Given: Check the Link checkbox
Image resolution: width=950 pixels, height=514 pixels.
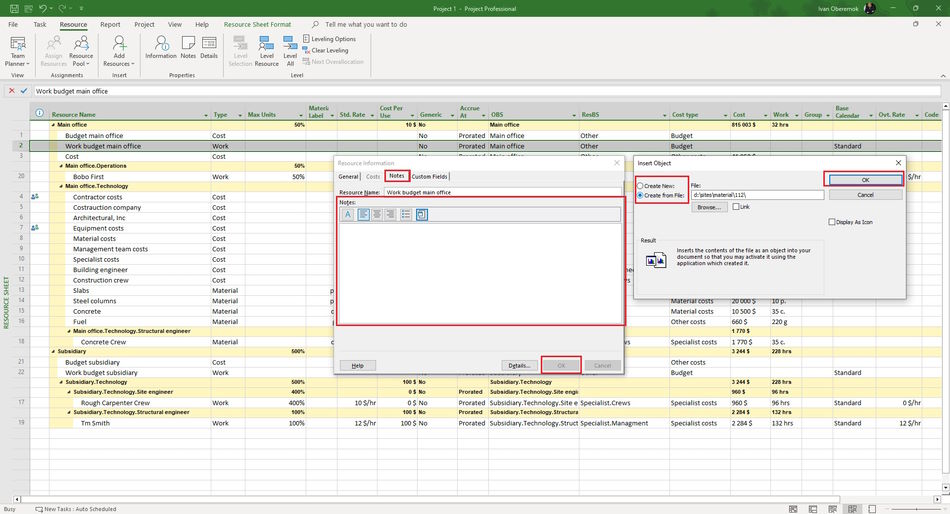Looking at the screenshot, I should 736,207.
